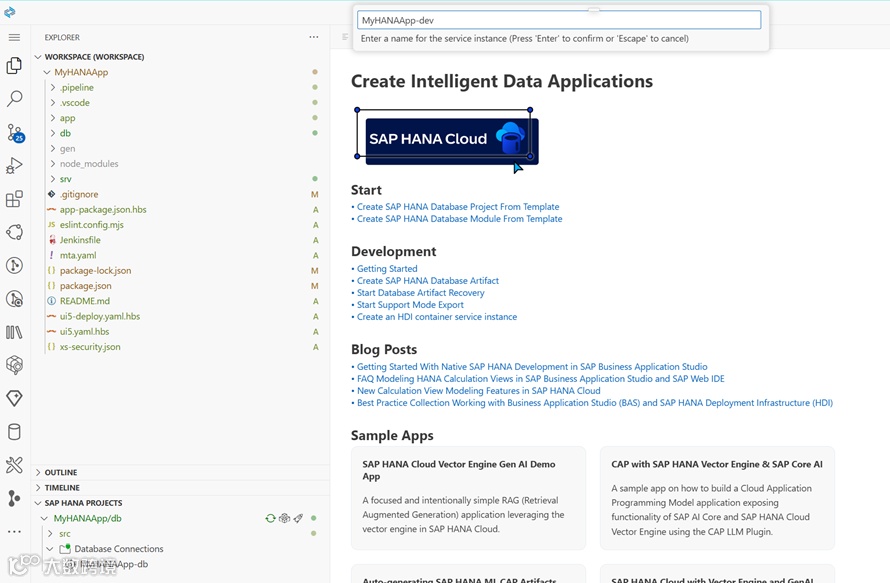Collapse the SAP HANA PROJECTS section
890x583 pixels.
tap(38, 503)
